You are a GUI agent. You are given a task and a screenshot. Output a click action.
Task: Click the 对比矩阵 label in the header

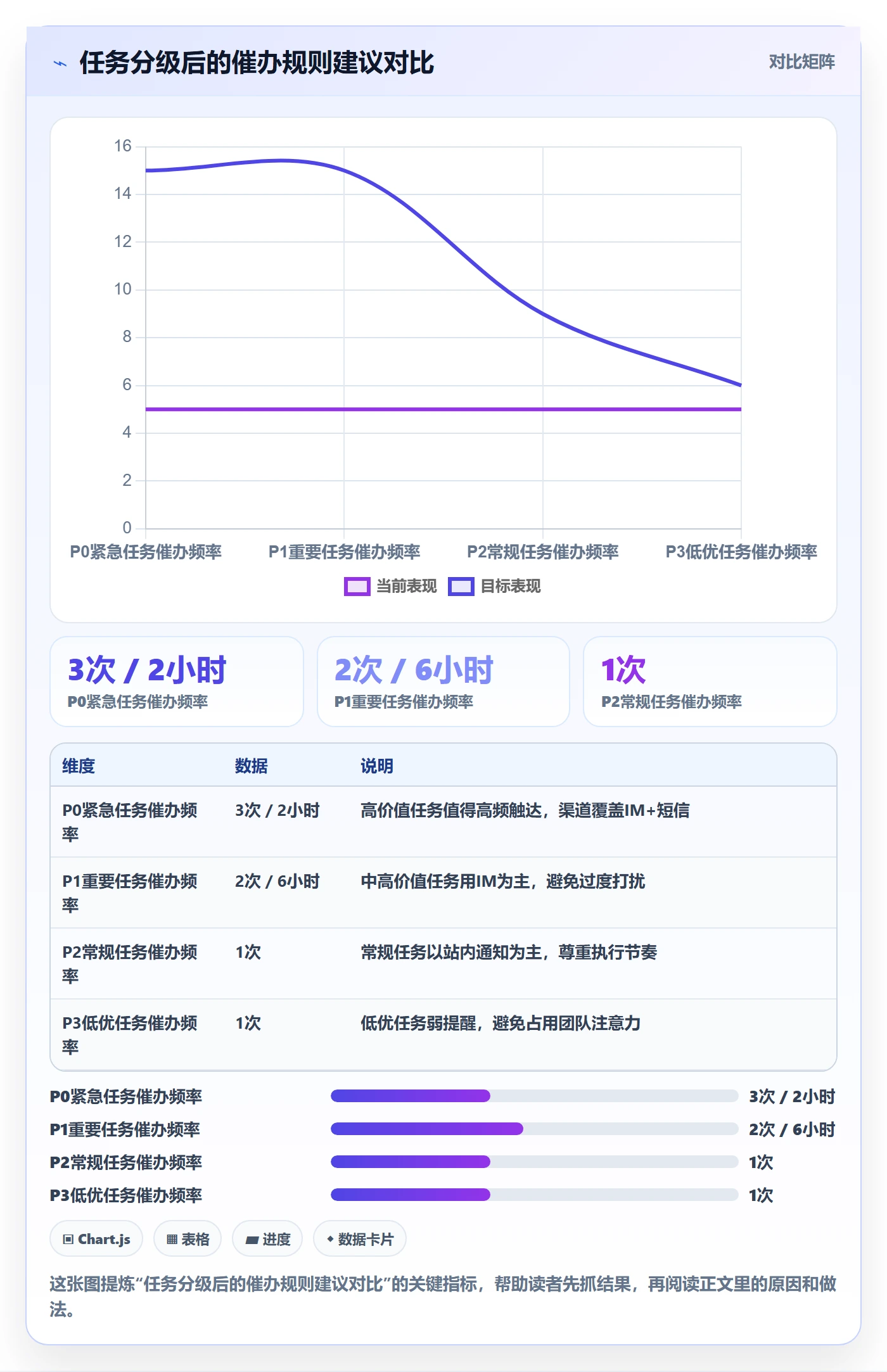pos(801,61)
